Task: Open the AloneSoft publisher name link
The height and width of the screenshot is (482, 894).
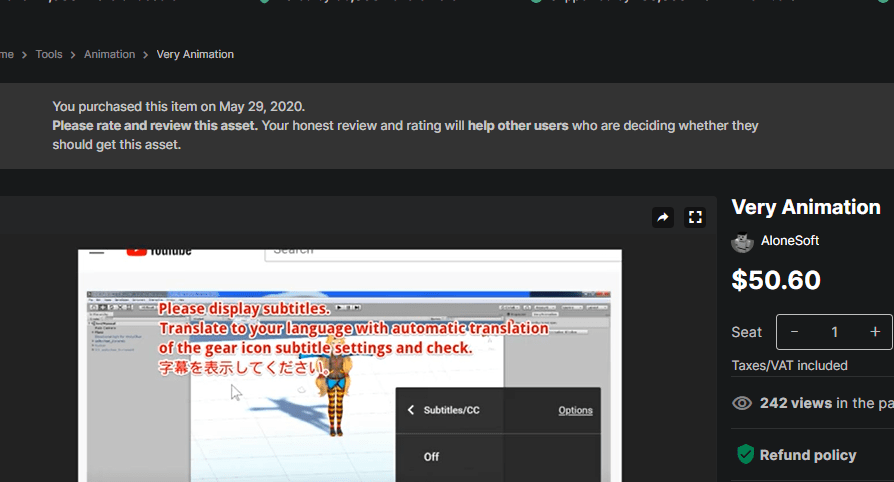Action: pyautogui.click(x=790, y=241)
